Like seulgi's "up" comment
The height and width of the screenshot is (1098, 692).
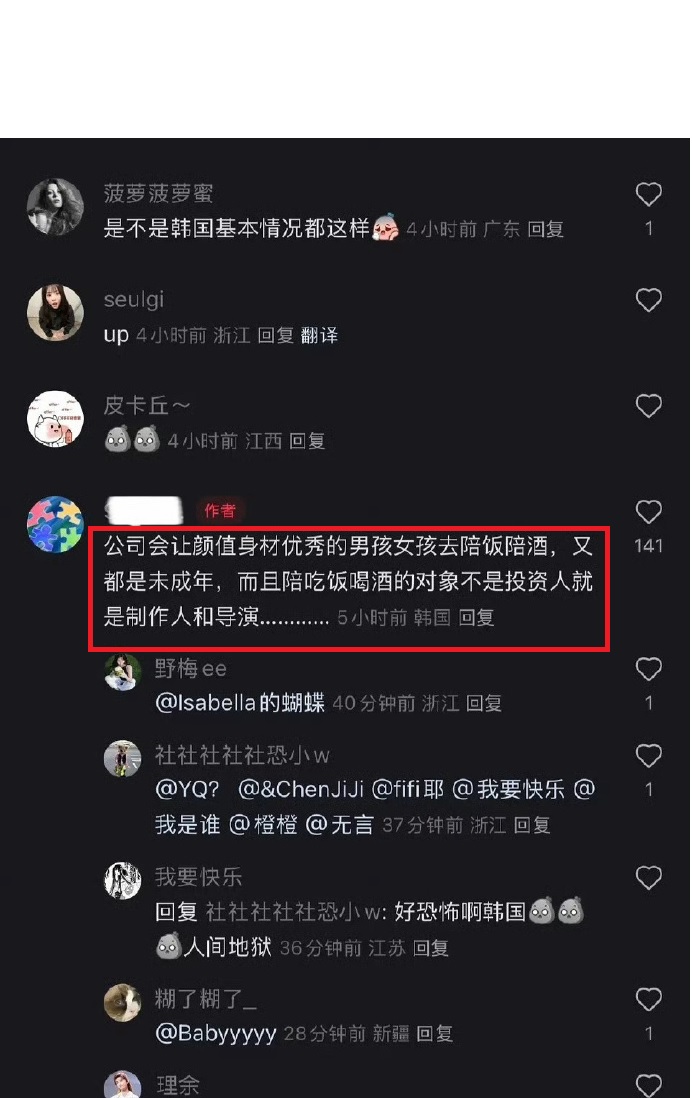648,300
